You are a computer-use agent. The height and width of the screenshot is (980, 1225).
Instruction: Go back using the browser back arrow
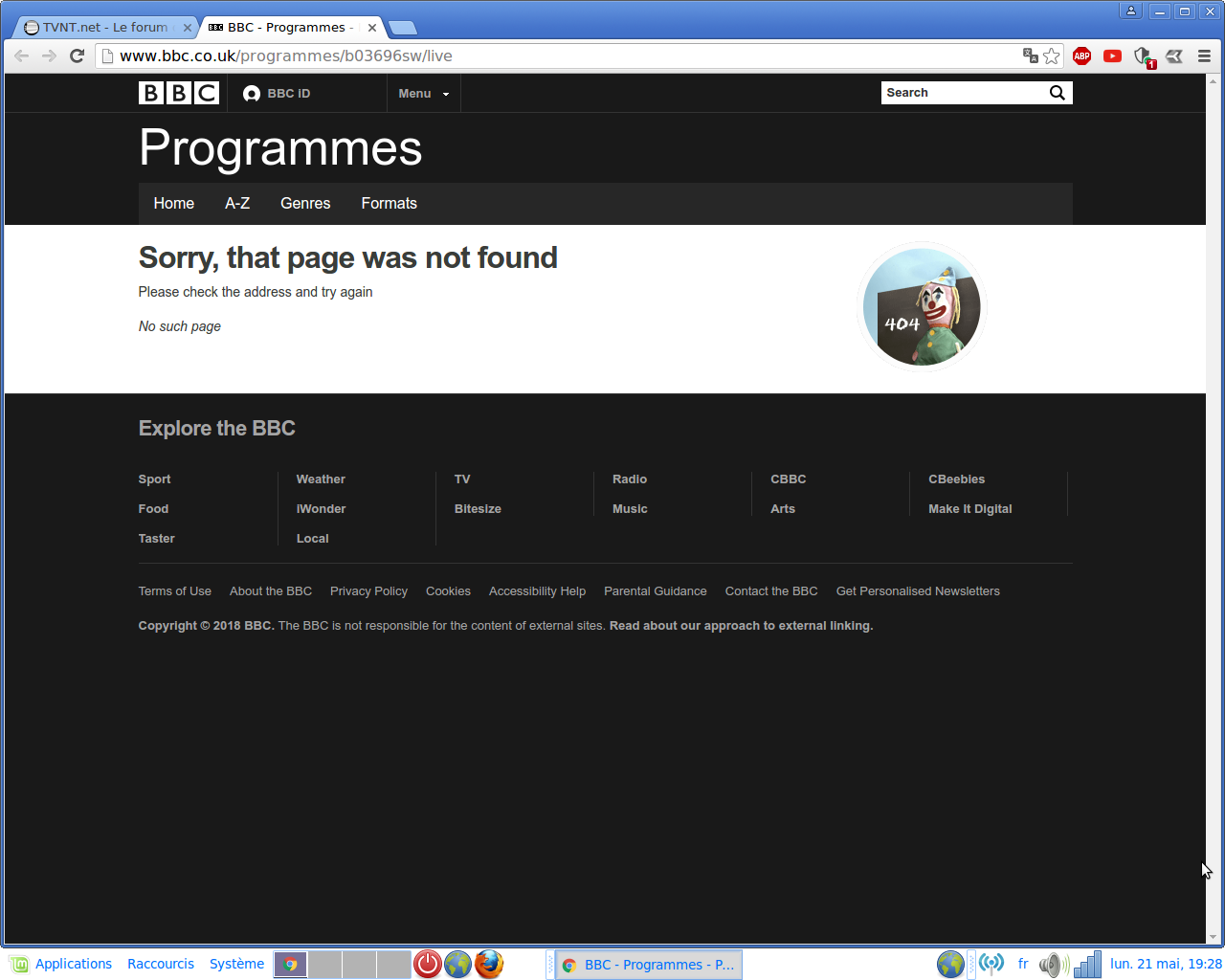tap(21, 56)
